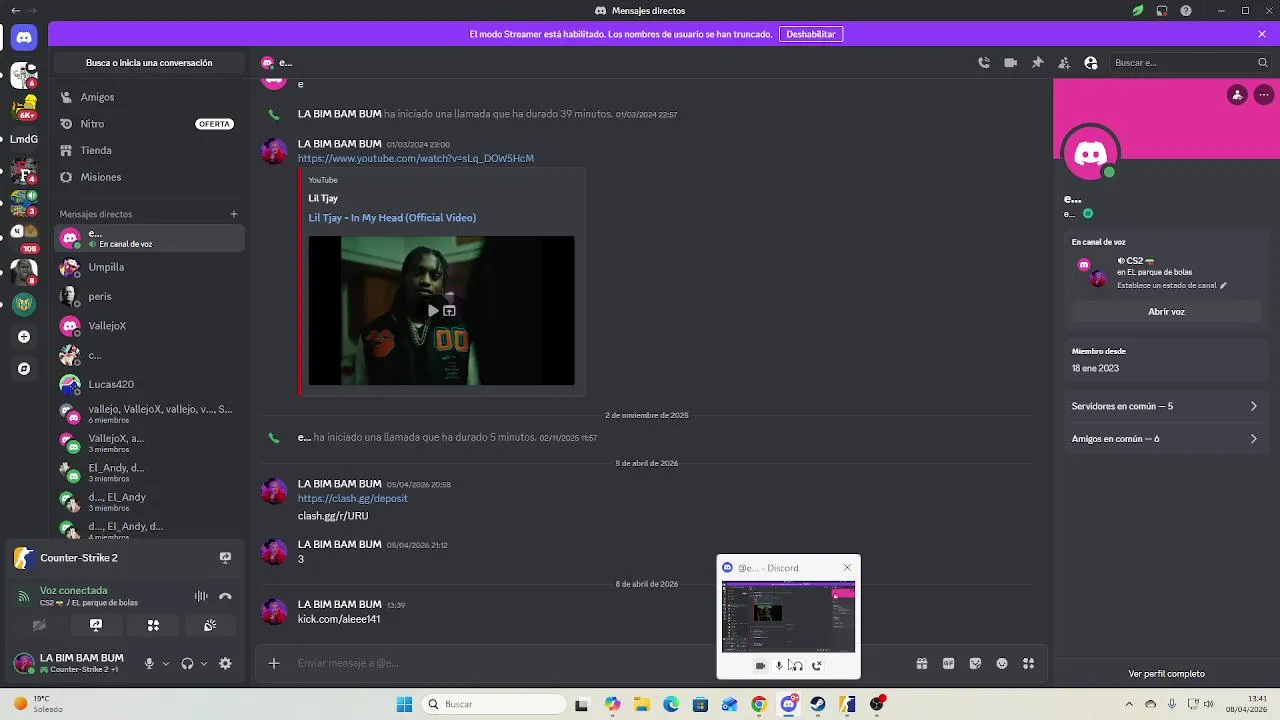Edit channel status pencil icon
Viewport: 1280px width, 720px height.
pos(1223,285)
